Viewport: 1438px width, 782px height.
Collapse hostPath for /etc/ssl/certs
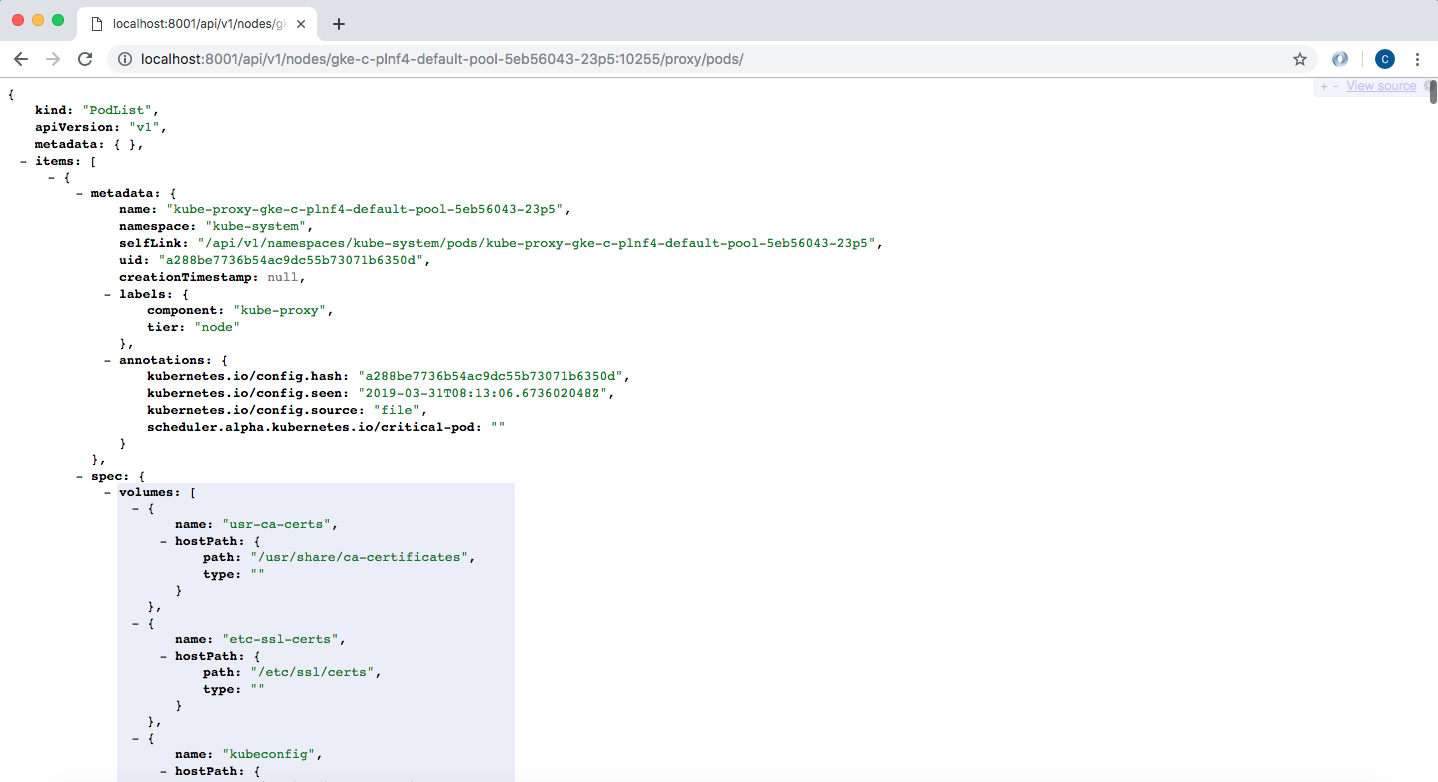(x=164, y=656)
